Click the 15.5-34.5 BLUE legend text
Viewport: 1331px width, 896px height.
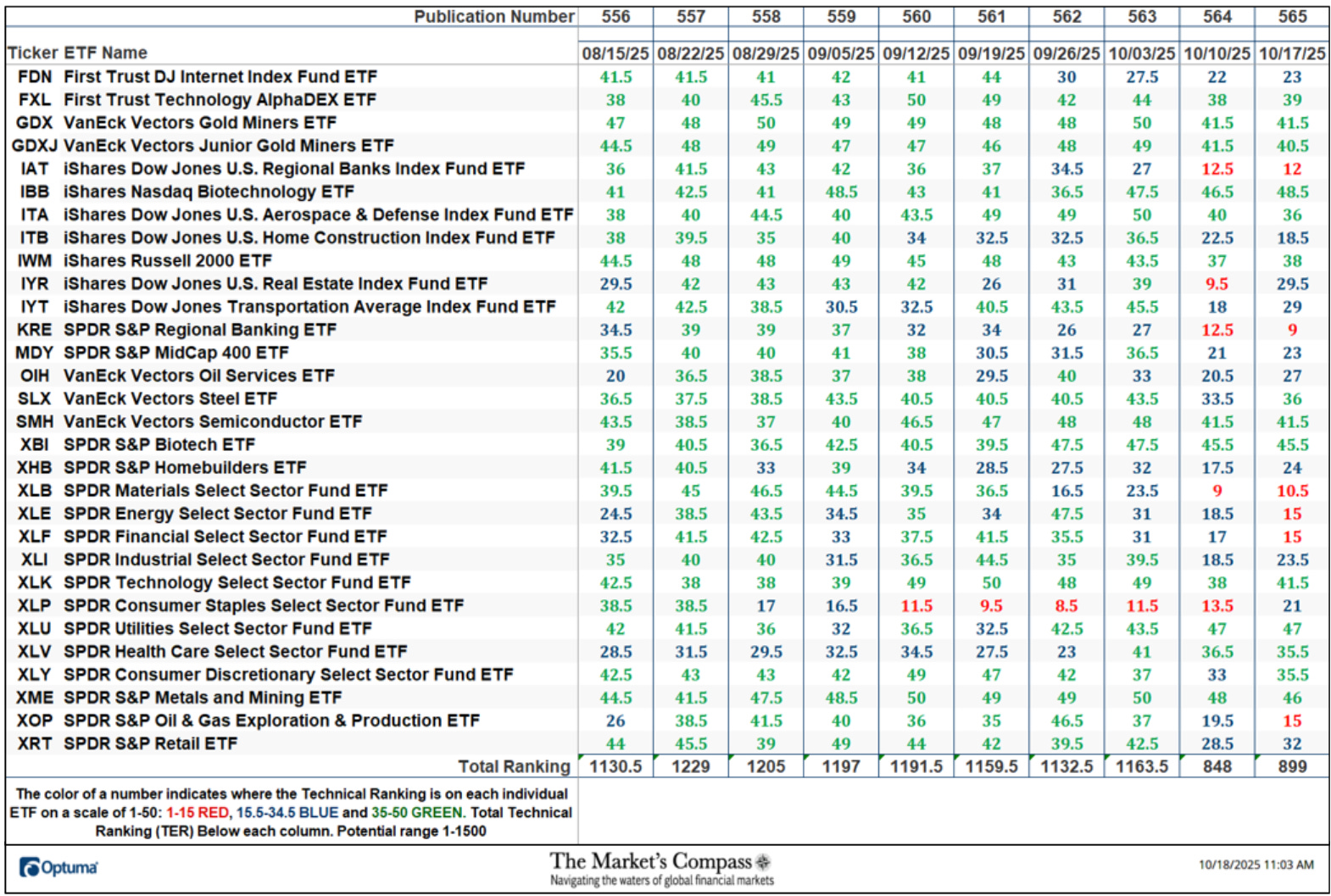point(287,812)
